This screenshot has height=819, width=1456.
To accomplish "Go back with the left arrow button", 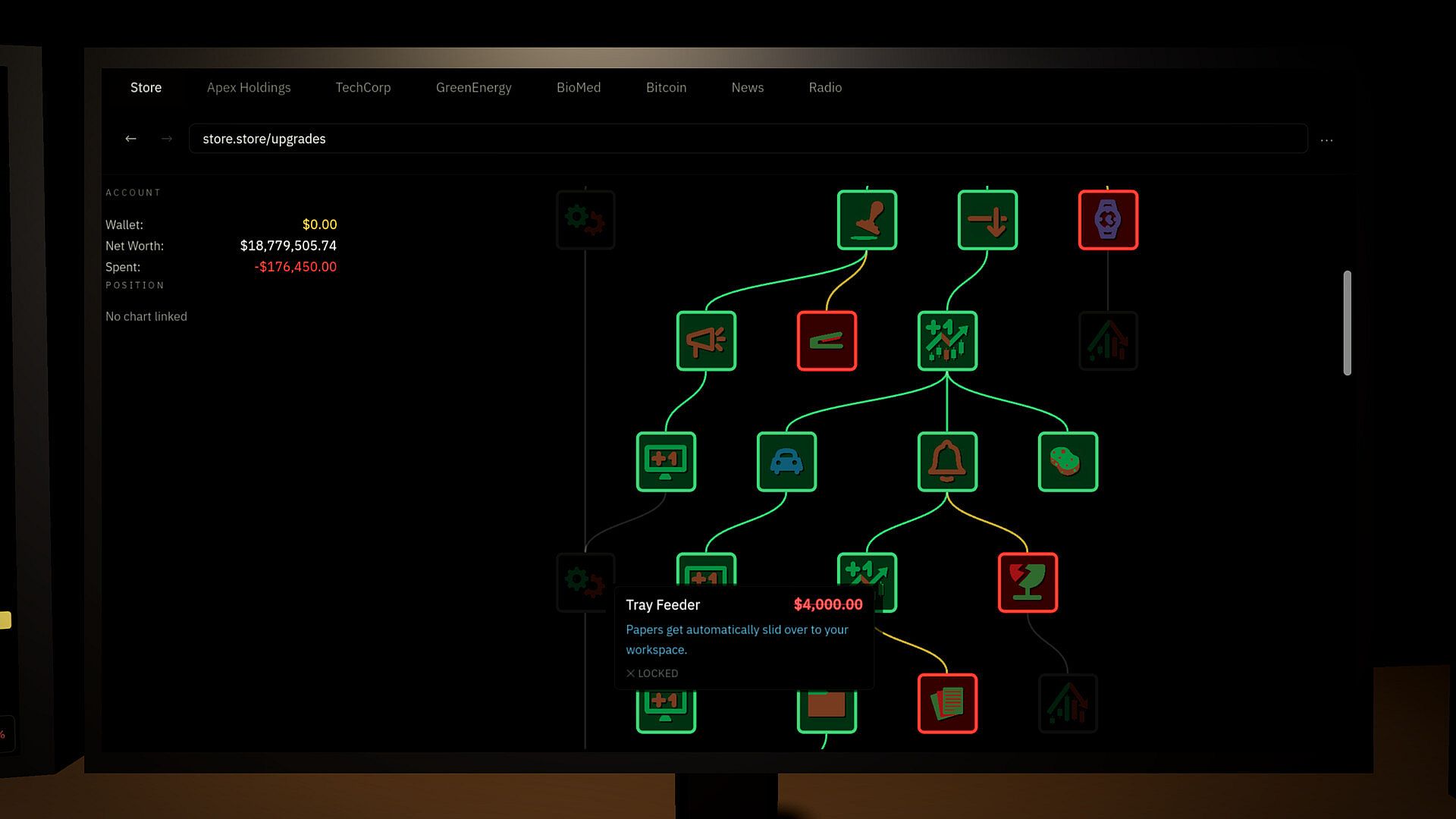I will pyautogui.click(x=130, y=139).
